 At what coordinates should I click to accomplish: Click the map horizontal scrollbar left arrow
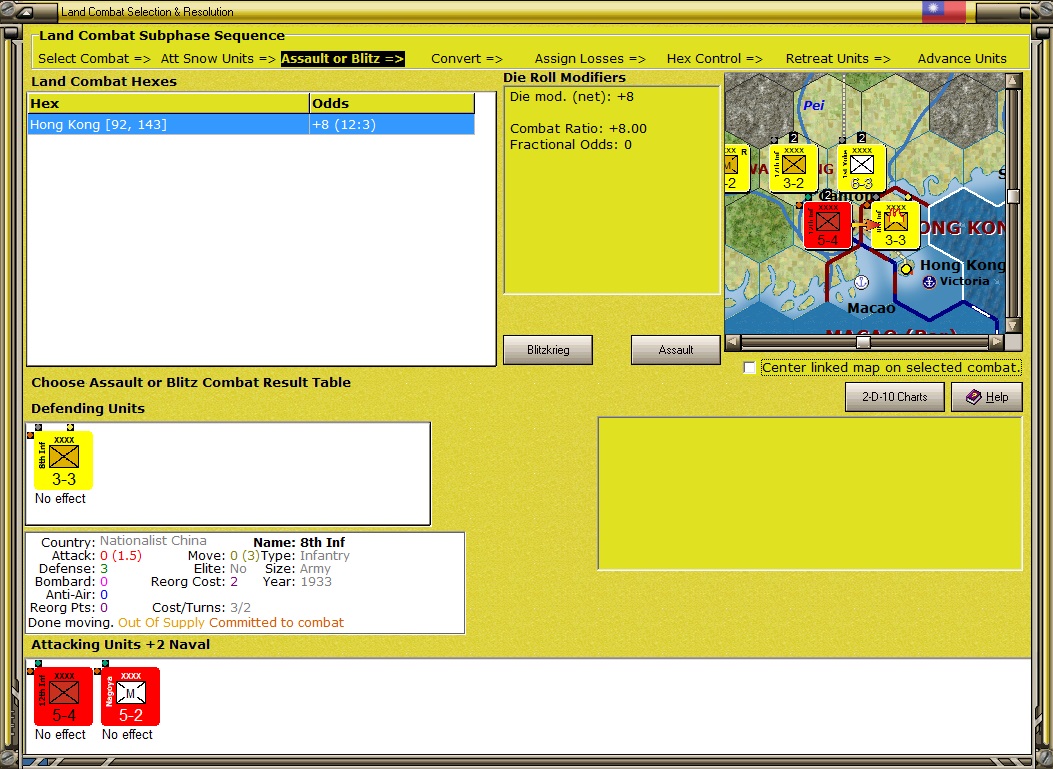pyautogui.click(x=733, y=342)
